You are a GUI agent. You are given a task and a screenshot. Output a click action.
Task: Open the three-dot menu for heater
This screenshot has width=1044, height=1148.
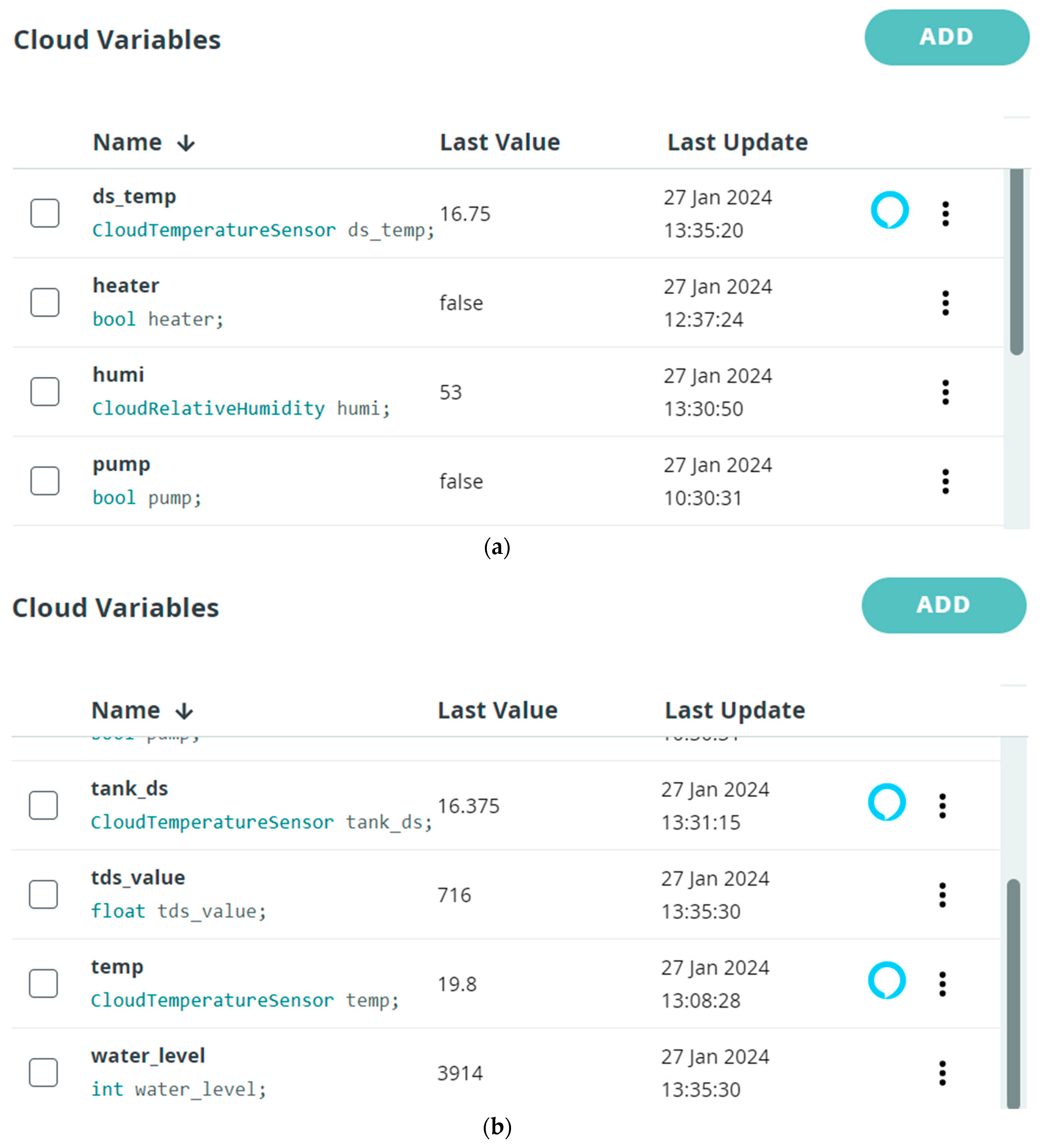pos(945,303)
